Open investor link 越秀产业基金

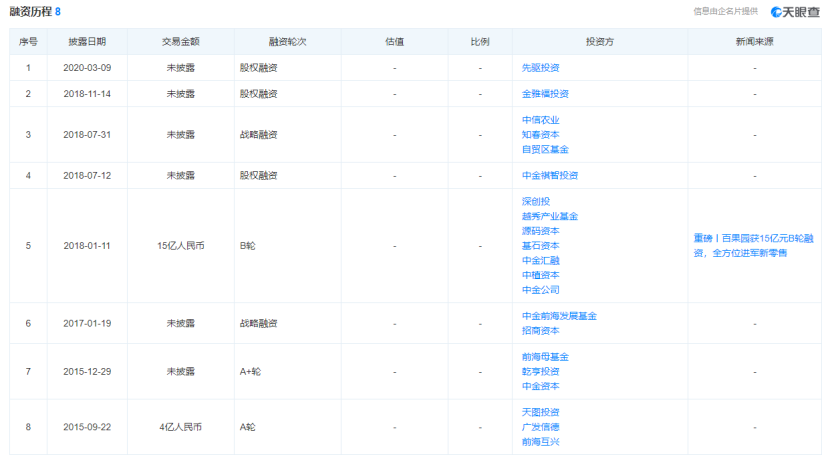(x=550, y=216)
